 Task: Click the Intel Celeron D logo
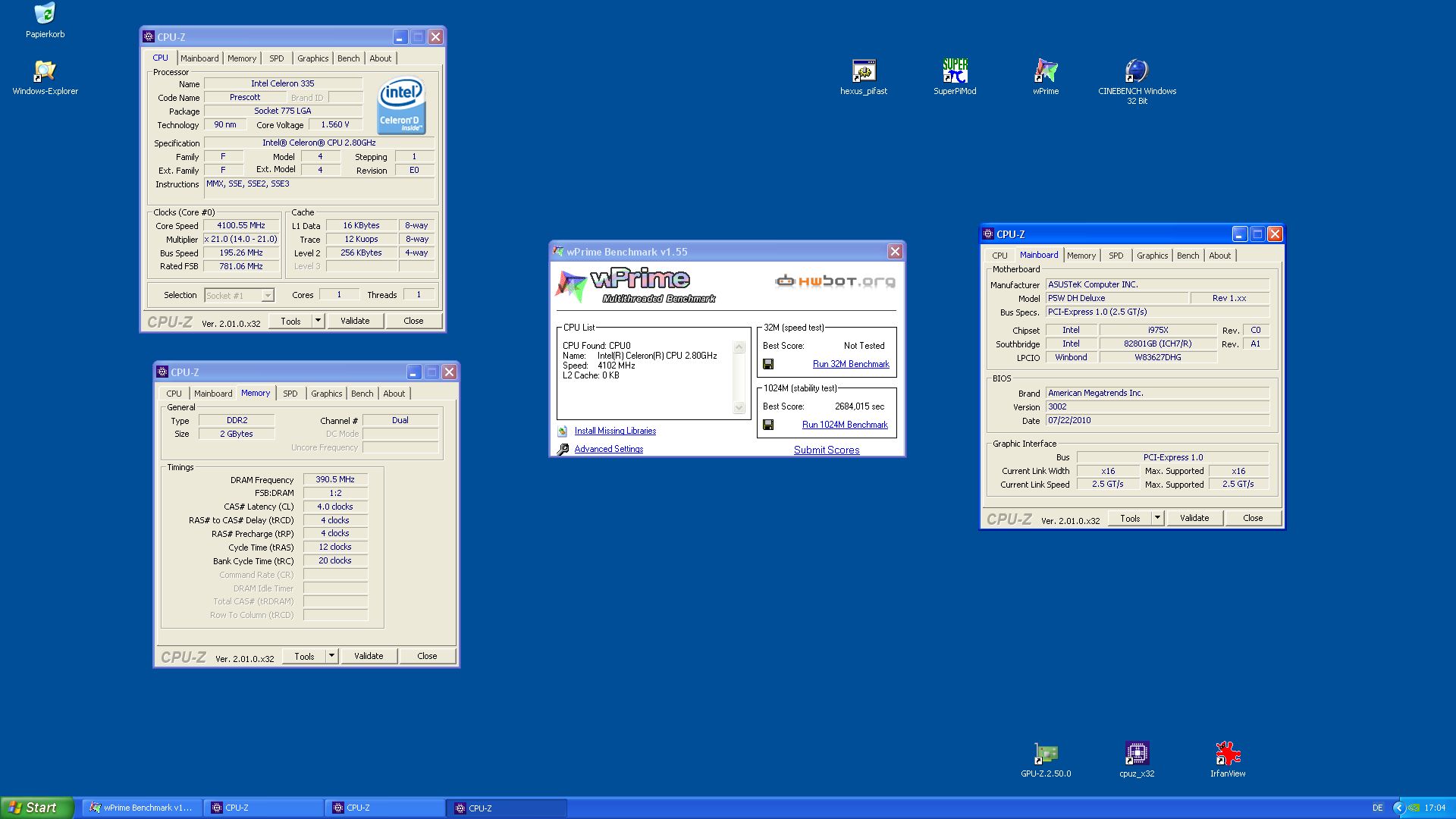tap(401, 106)
